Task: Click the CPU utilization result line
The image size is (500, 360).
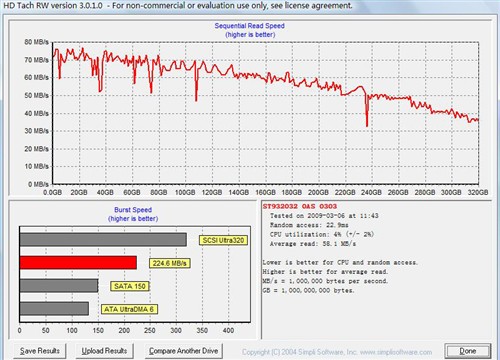Action: pos(322,235)
